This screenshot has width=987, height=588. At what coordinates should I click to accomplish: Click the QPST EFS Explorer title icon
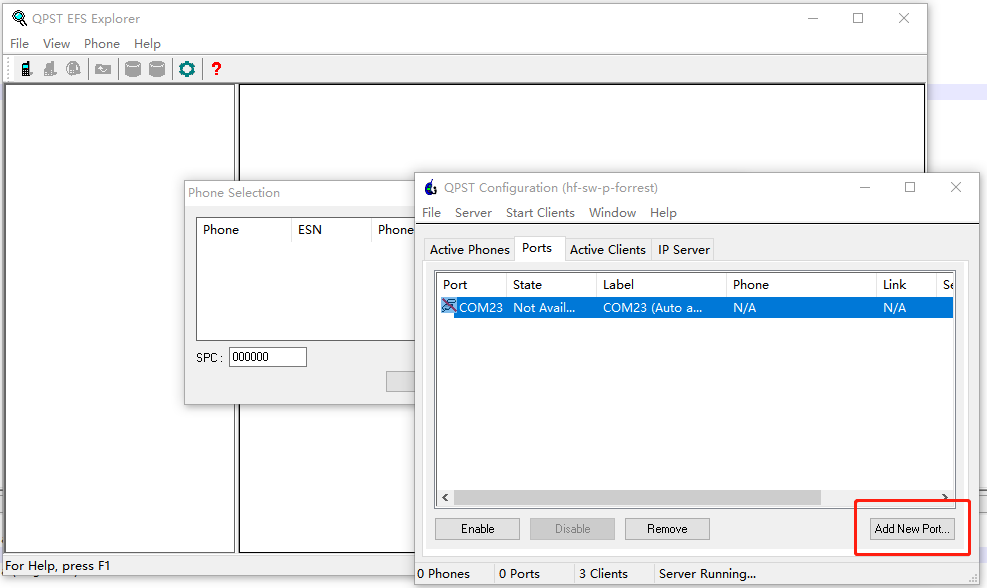20,18
